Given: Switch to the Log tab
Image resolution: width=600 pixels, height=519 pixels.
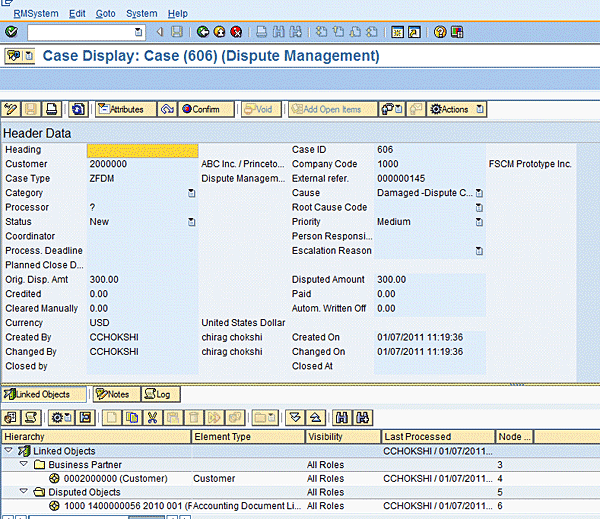Looking at the screenshot, I should pyautogui.click(x=161, y=395).
